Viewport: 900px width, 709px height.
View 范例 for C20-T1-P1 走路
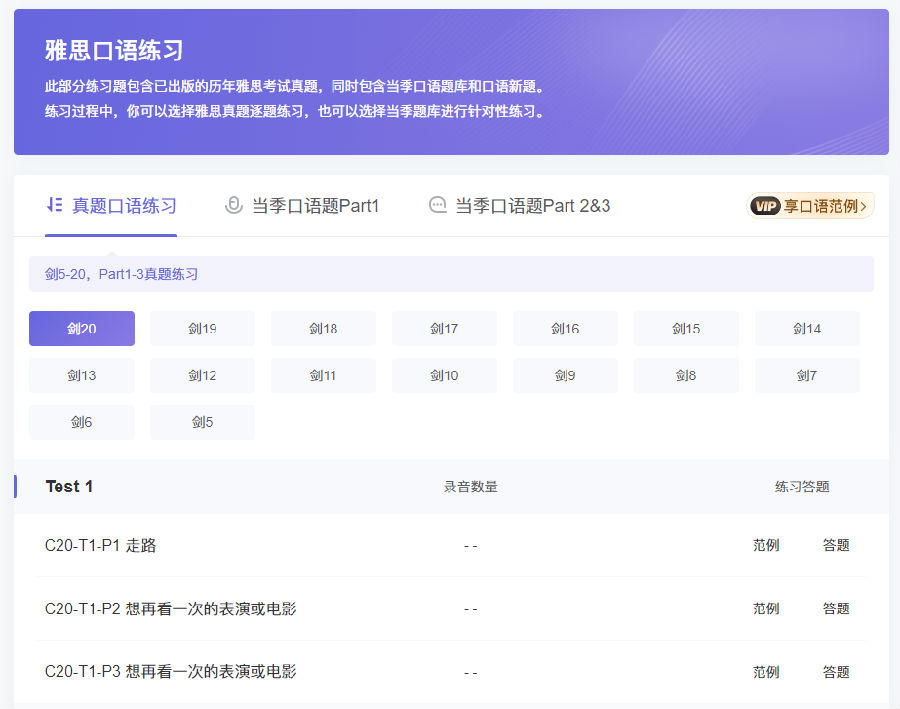point(766,546)
